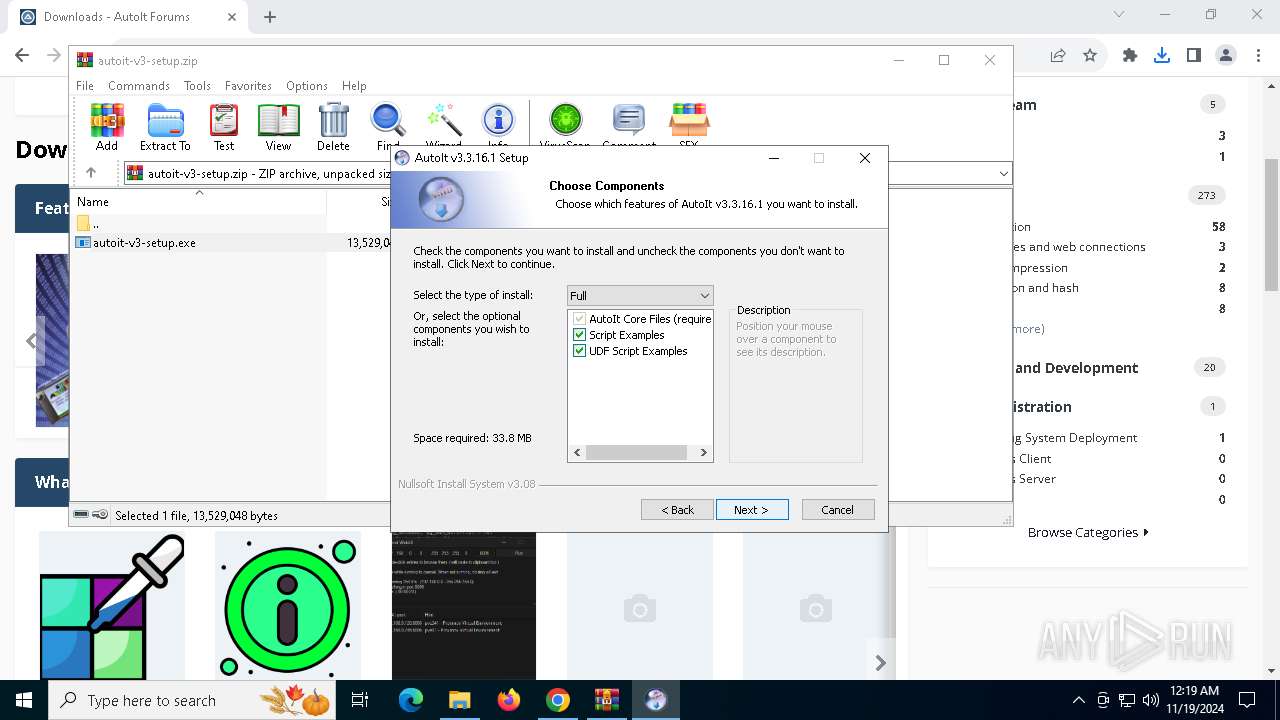Open the notification center on taskbar
1280x720 pixels.
coord(1247,700)
